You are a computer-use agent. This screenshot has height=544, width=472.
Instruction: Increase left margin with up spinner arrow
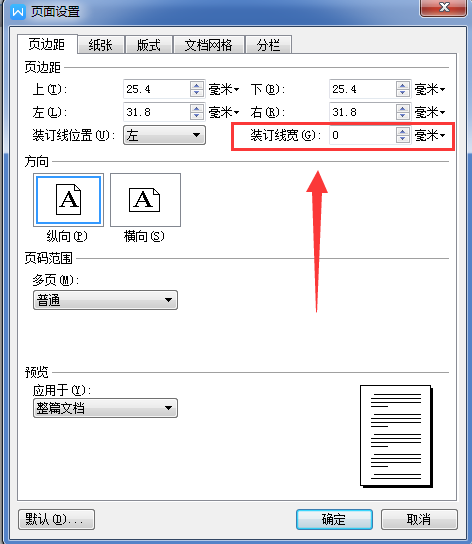[x=197, y=108]
